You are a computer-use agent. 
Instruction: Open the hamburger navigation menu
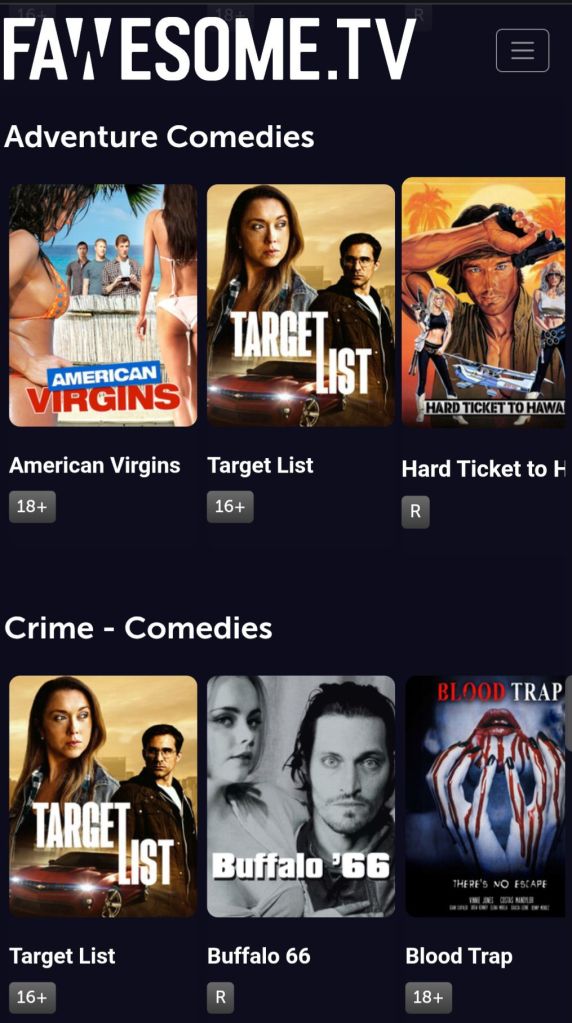pos(522,50)
